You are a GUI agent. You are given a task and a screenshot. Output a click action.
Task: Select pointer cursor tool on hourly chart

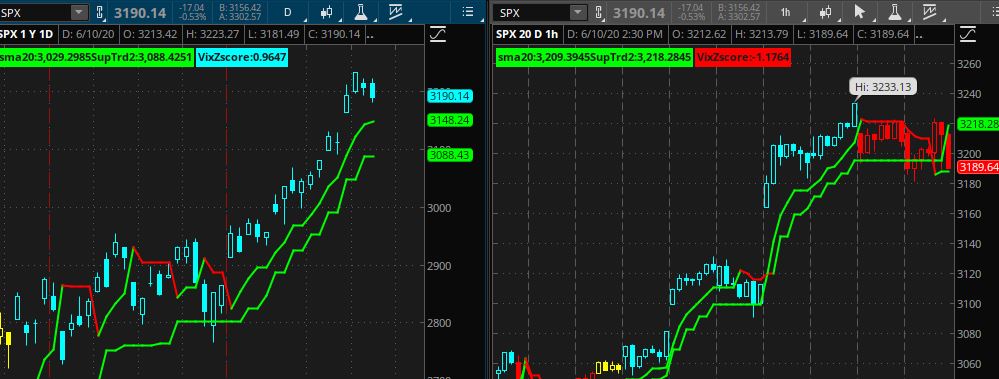pos(859,12)
